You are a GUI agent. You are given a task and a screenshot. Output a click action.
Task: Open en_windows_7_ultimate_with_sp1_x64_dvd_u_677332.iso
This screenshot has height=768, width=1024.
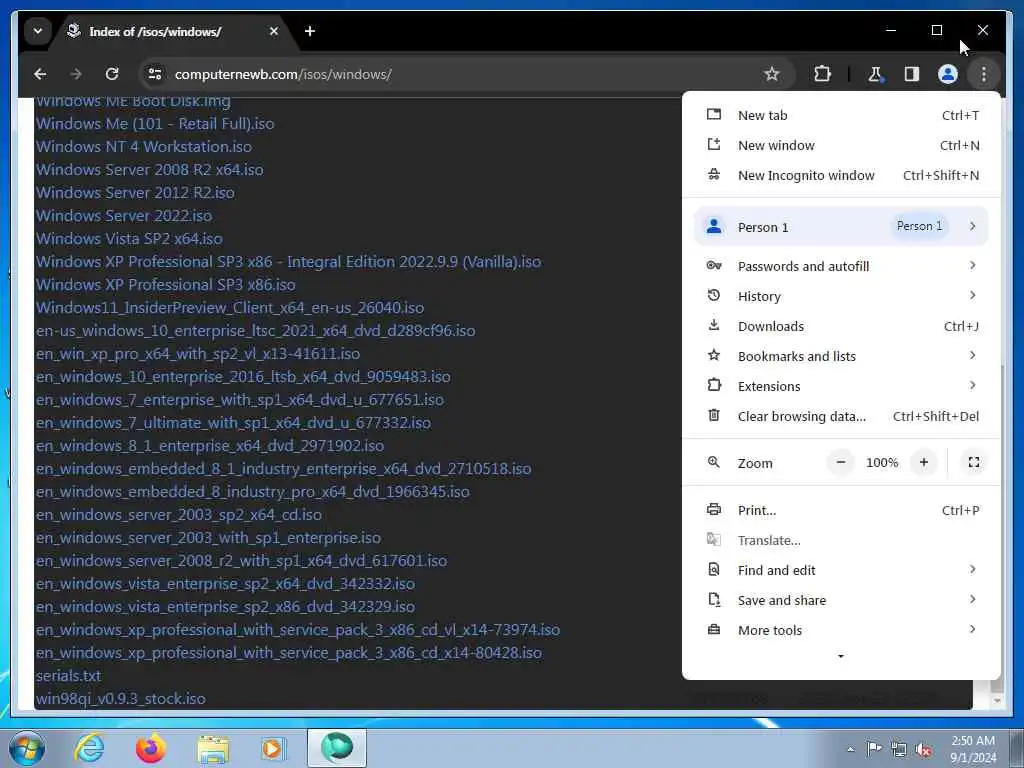(233, 423)
